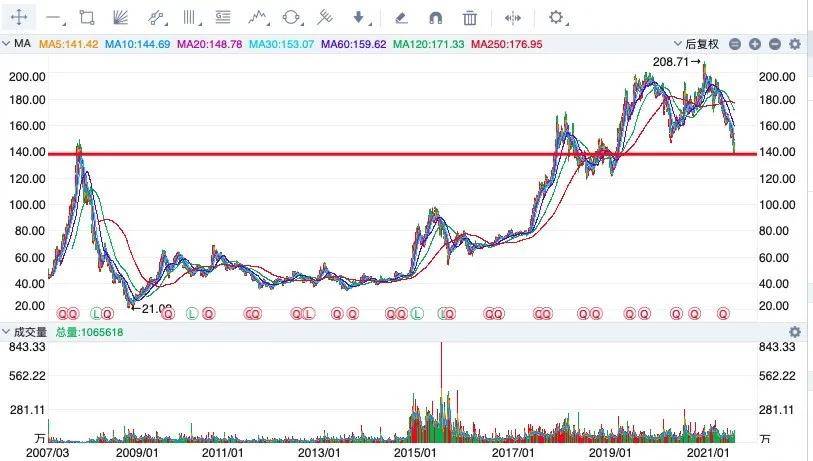Toggle the magnet snap icon

coord(436,18)
